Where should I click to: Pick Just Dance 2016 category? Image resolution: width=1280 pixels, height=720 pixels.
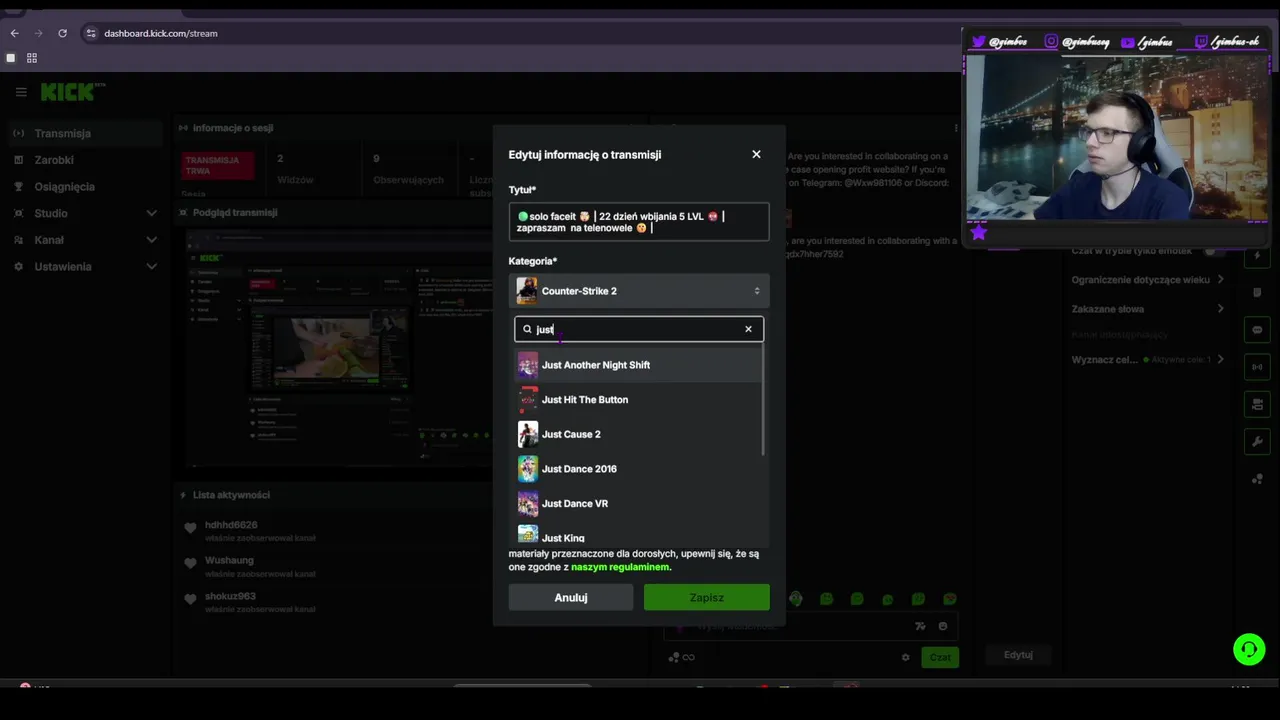point(638,469)
